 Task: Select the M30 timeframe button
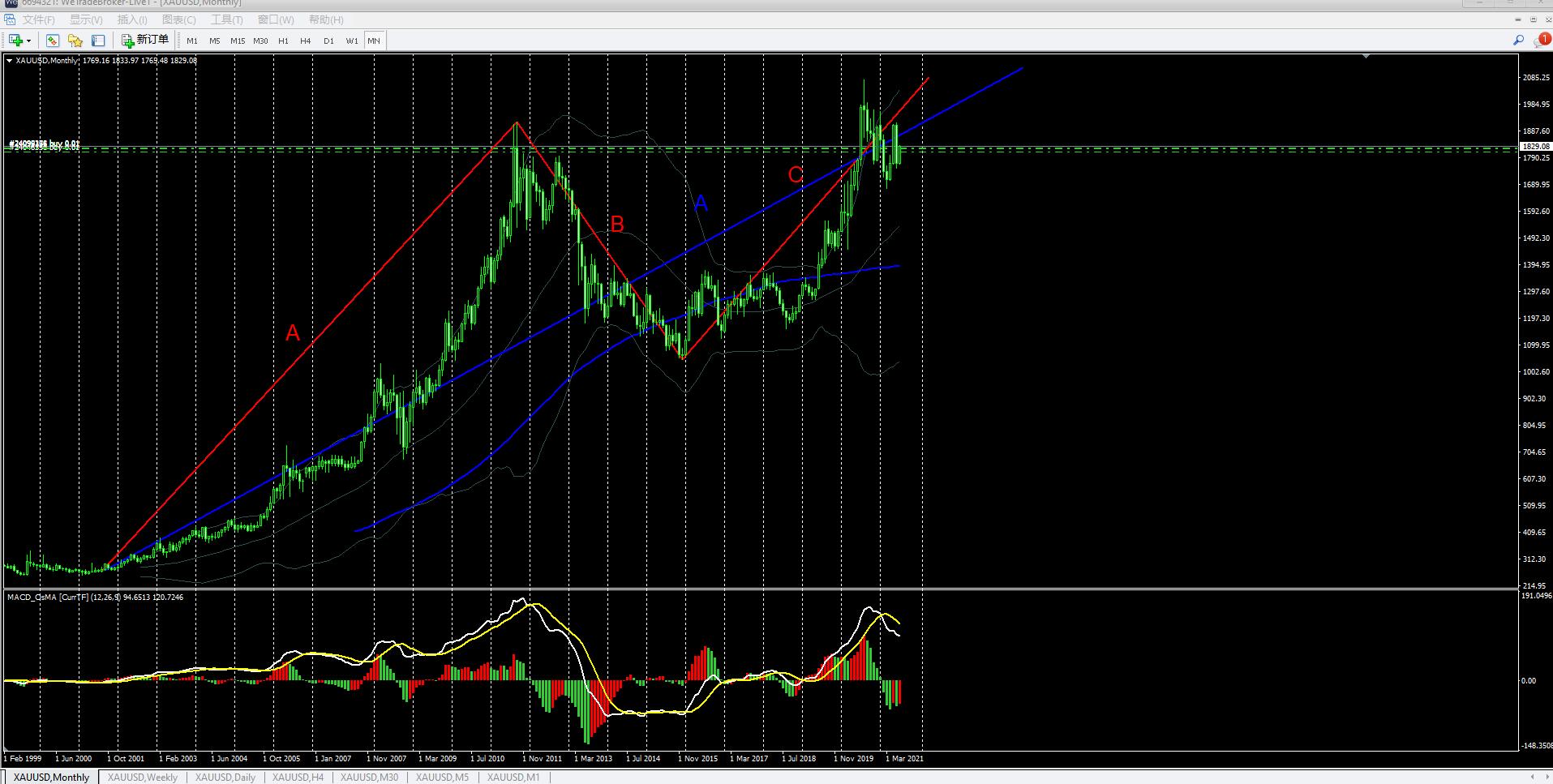click(260, 41)
